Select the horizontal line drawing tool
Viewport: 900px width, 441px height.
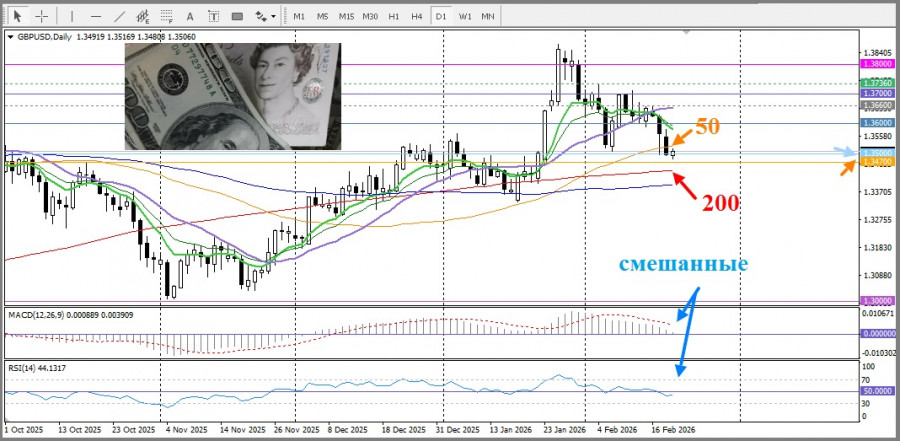click(x=96, y=16)
